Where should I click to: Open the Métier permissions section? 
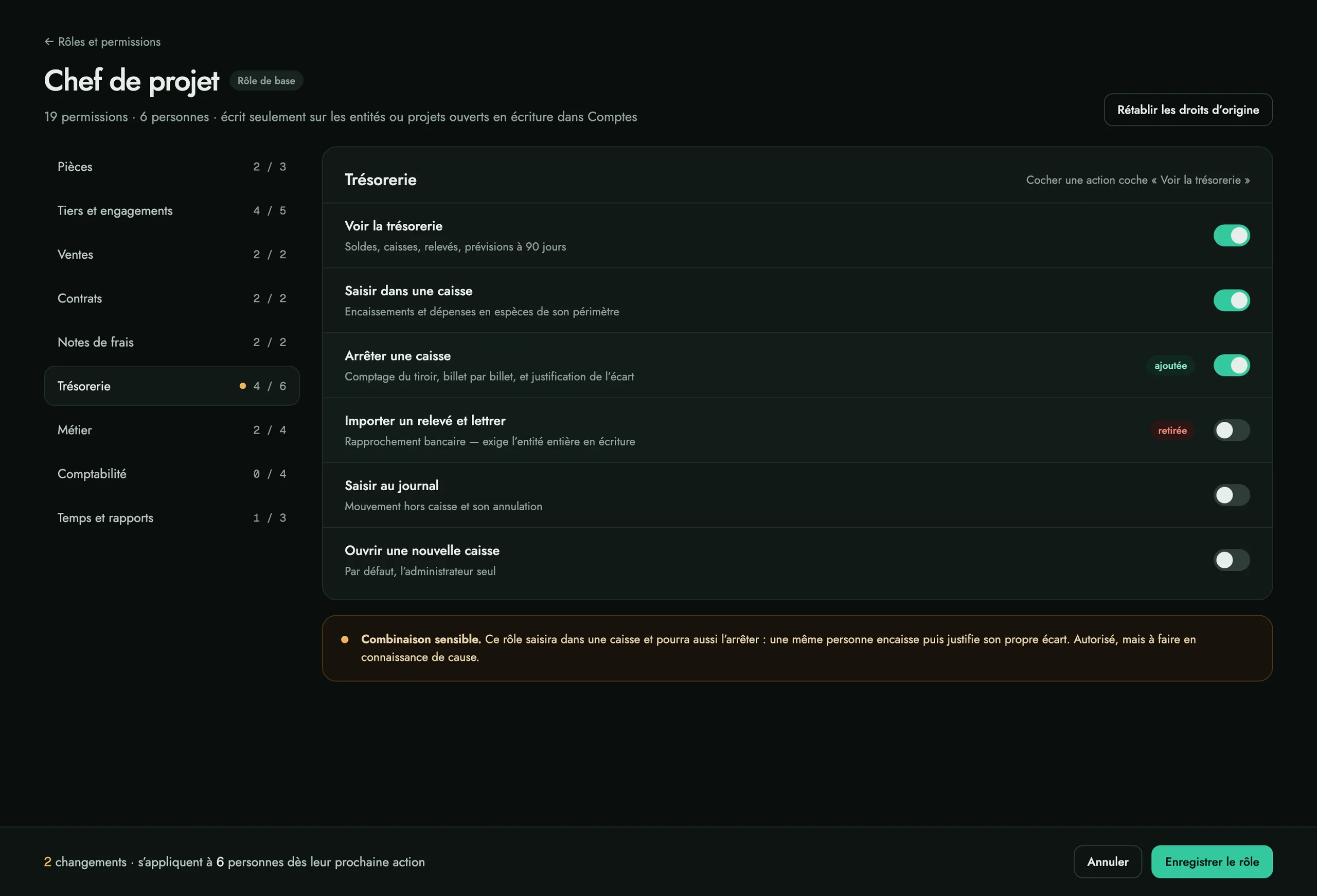click(x=172, y=429)
